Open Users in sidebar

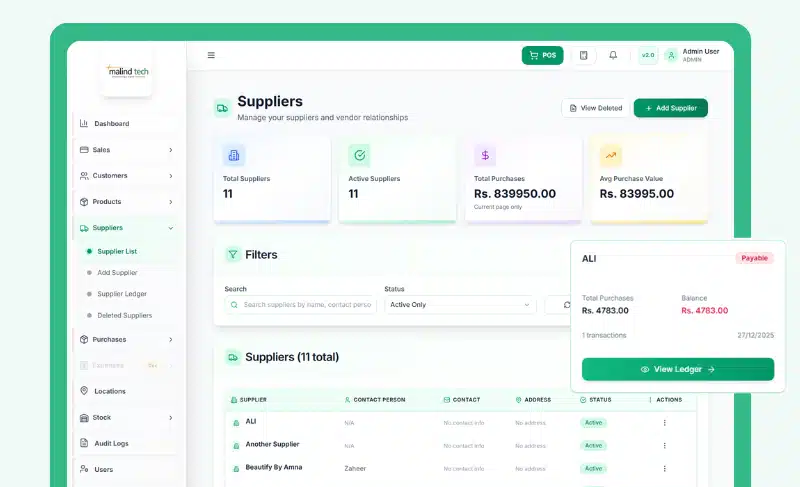126,469
